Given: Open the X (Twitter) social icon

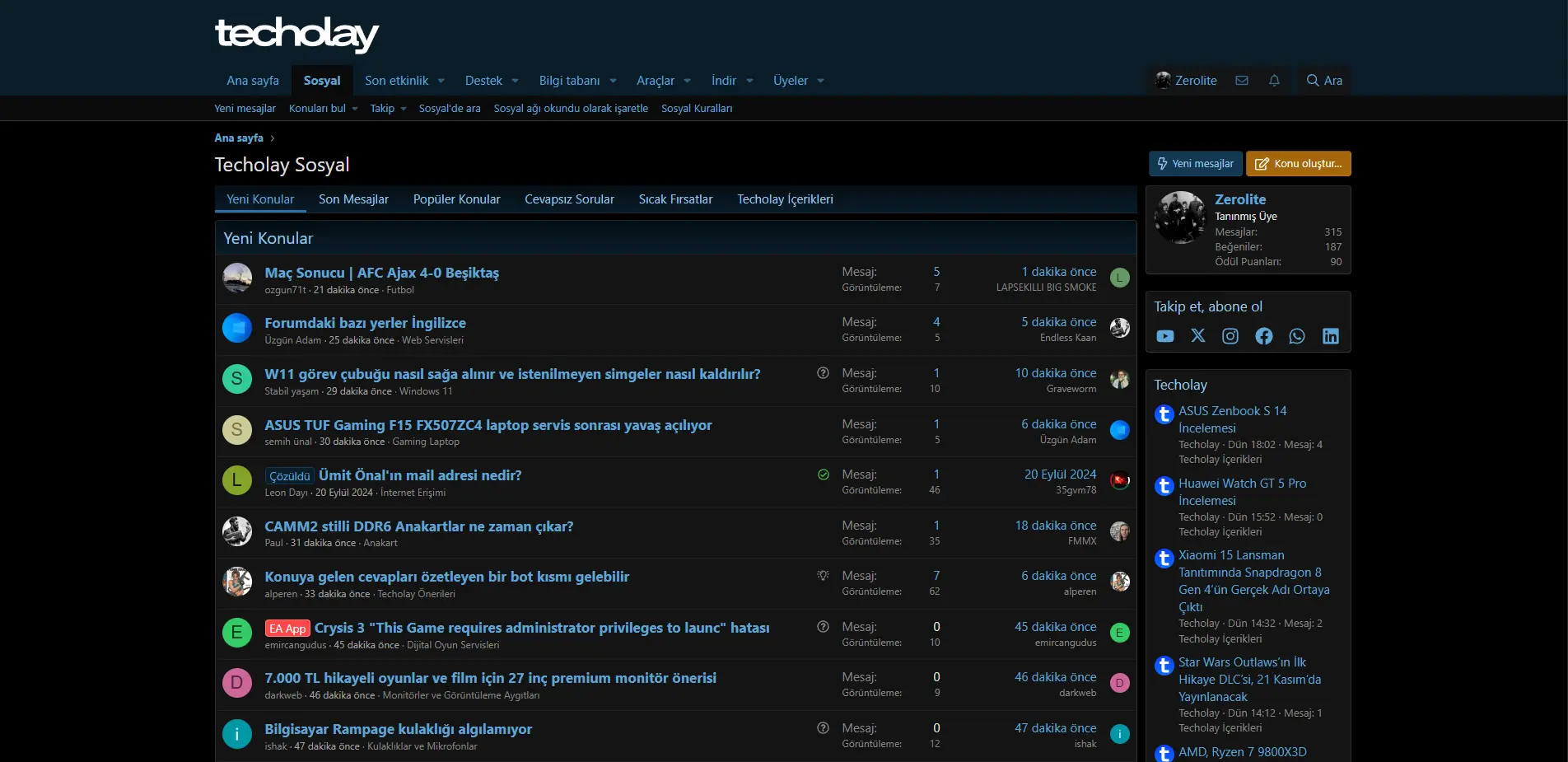Looking at the screenshot, I should (1198, 336).
